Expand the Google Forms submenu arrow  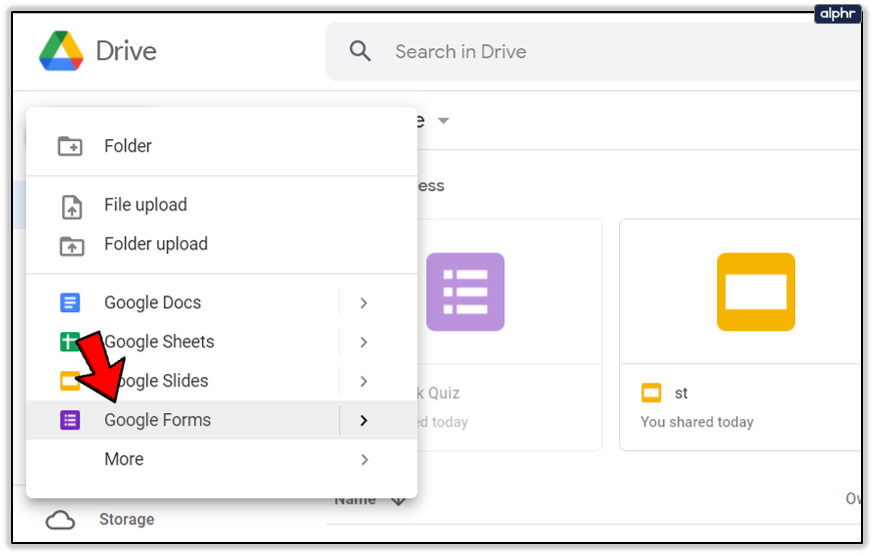pos(364,421)
